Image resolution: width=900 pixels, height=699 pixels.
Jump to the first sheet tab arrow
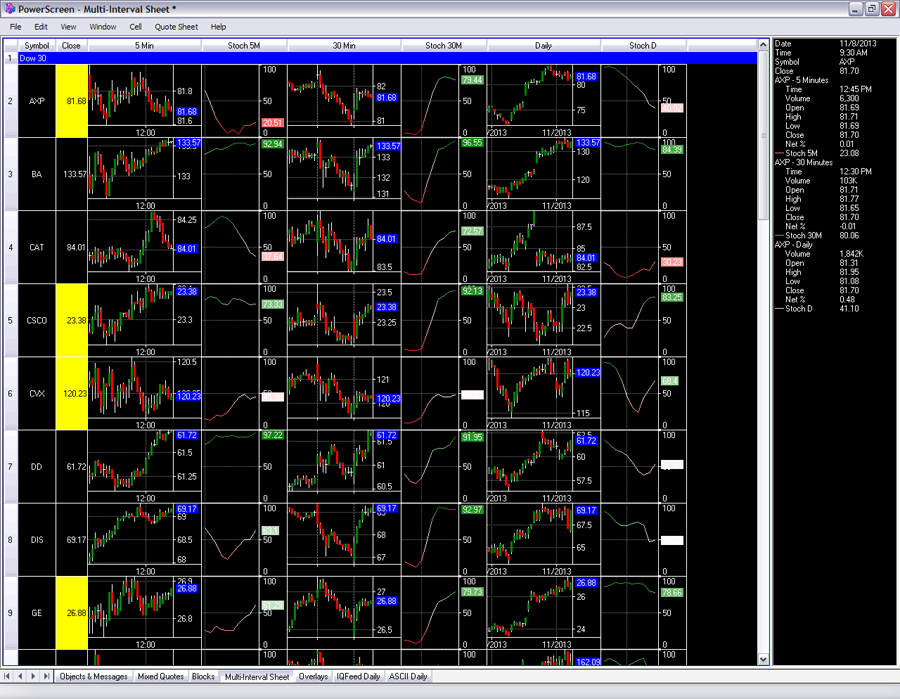pyautogui.click(x=7, y=676)
